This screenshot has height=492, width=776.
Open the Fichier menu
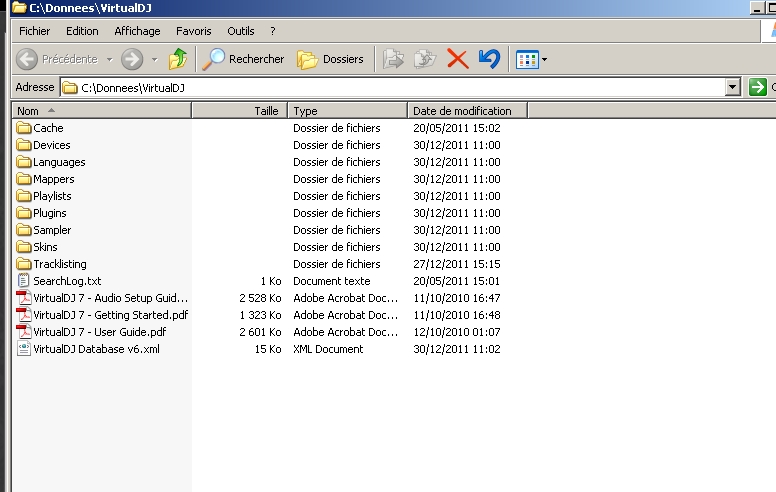tap(35, 31)
